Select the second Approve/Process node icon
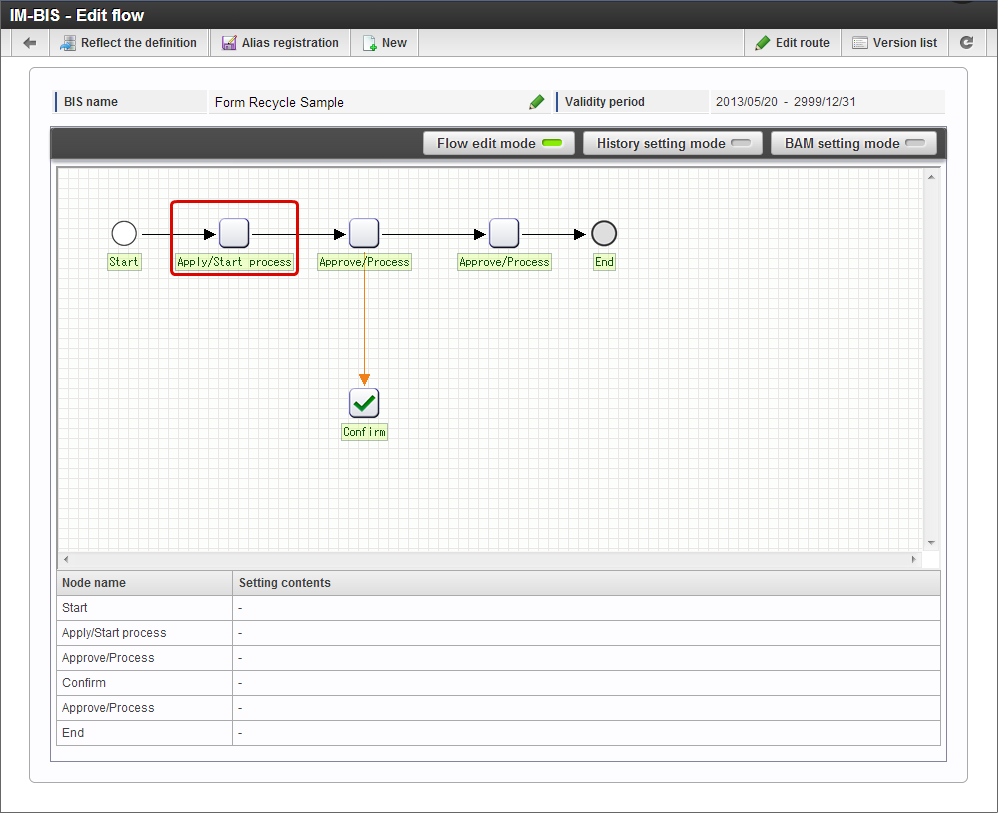 [x=504, y=233]
